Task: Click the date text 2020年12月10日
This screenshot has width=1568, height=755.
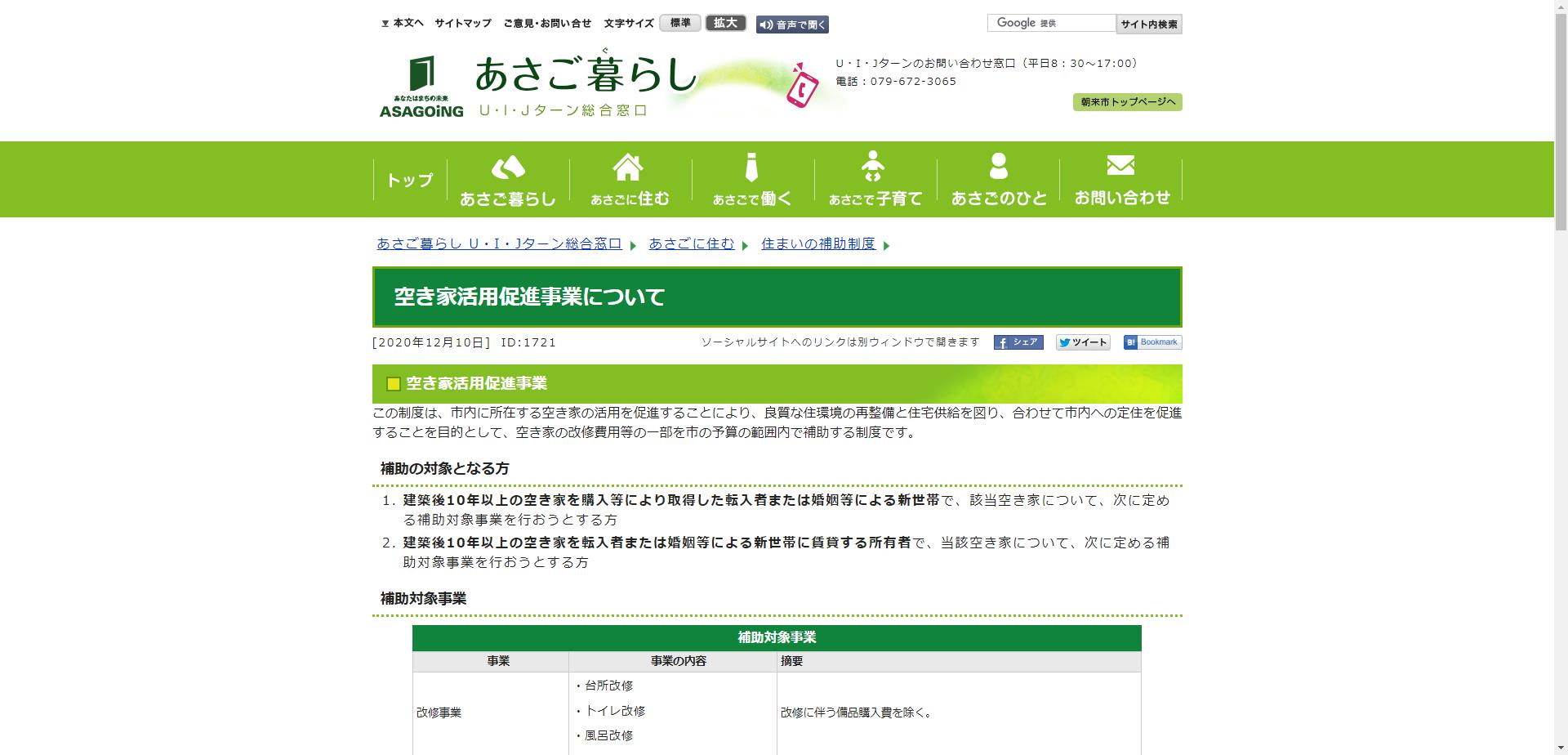Action: click(x=431, y=342)
